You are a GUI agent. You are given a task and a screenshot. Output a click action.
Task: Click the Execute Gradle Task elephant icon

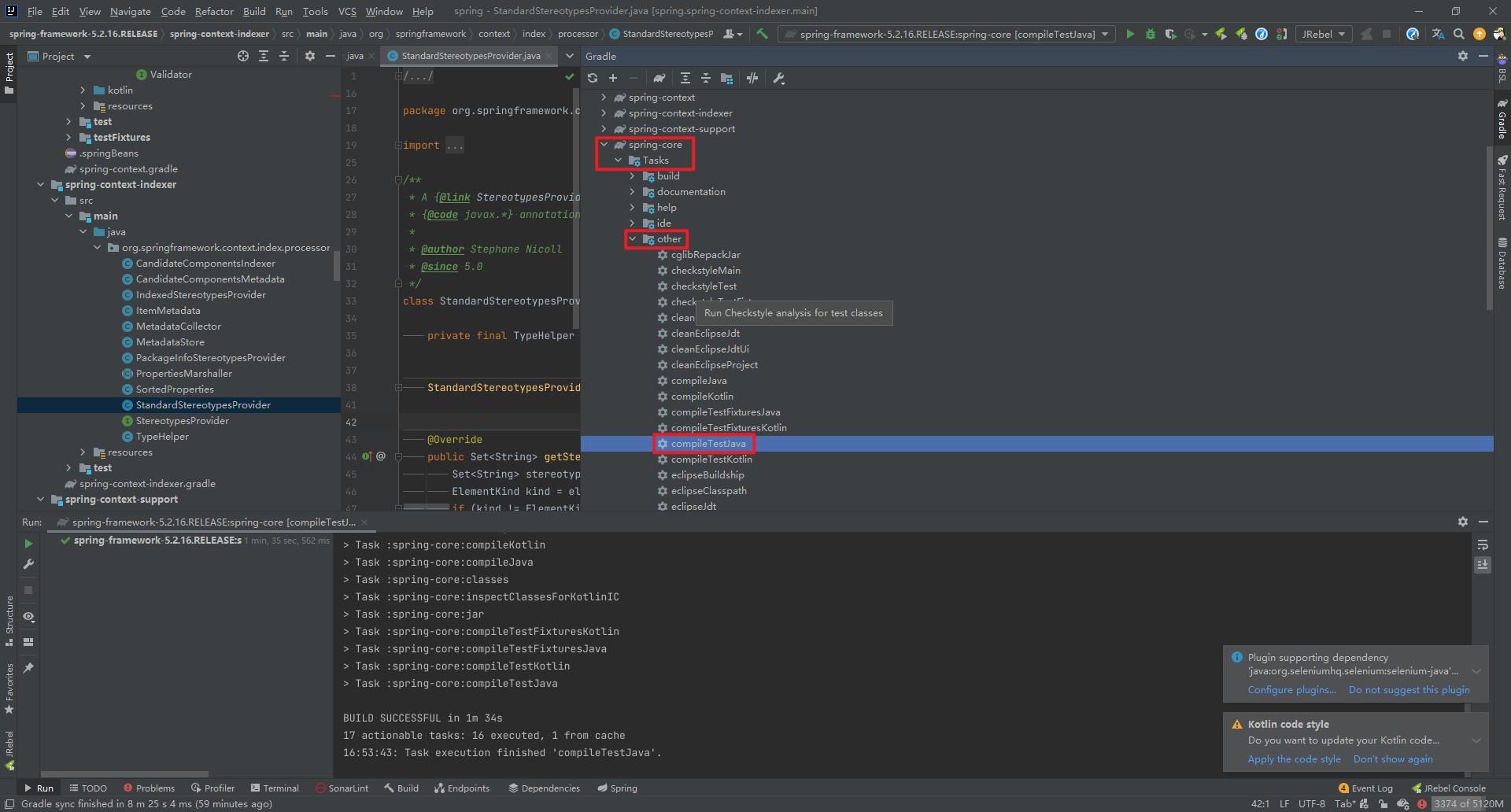coord(659,78)
